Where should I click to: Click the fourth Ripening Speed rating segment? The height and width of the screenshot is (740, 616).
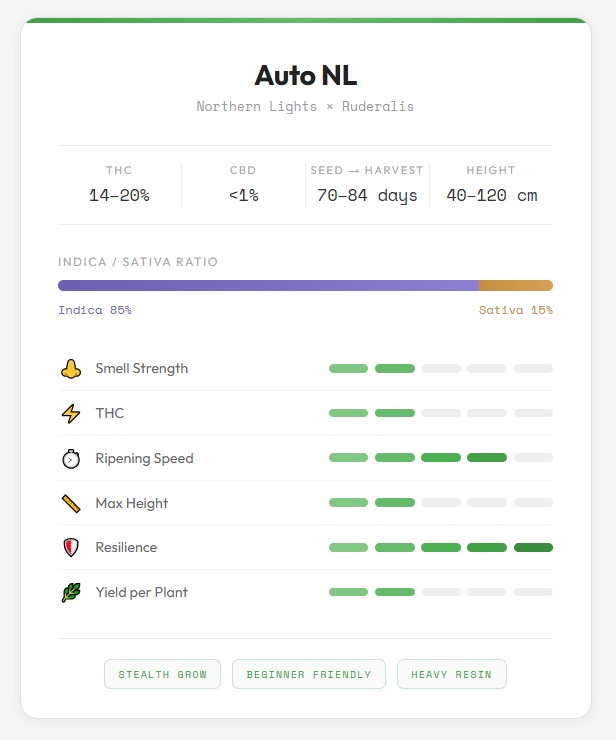tap(487, 458)
